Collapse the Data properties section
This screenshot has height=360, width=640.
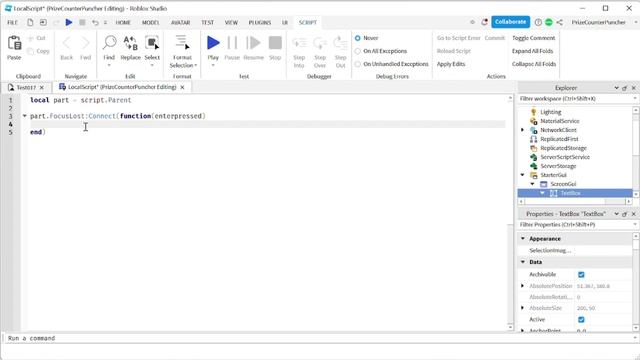point(523,262)
